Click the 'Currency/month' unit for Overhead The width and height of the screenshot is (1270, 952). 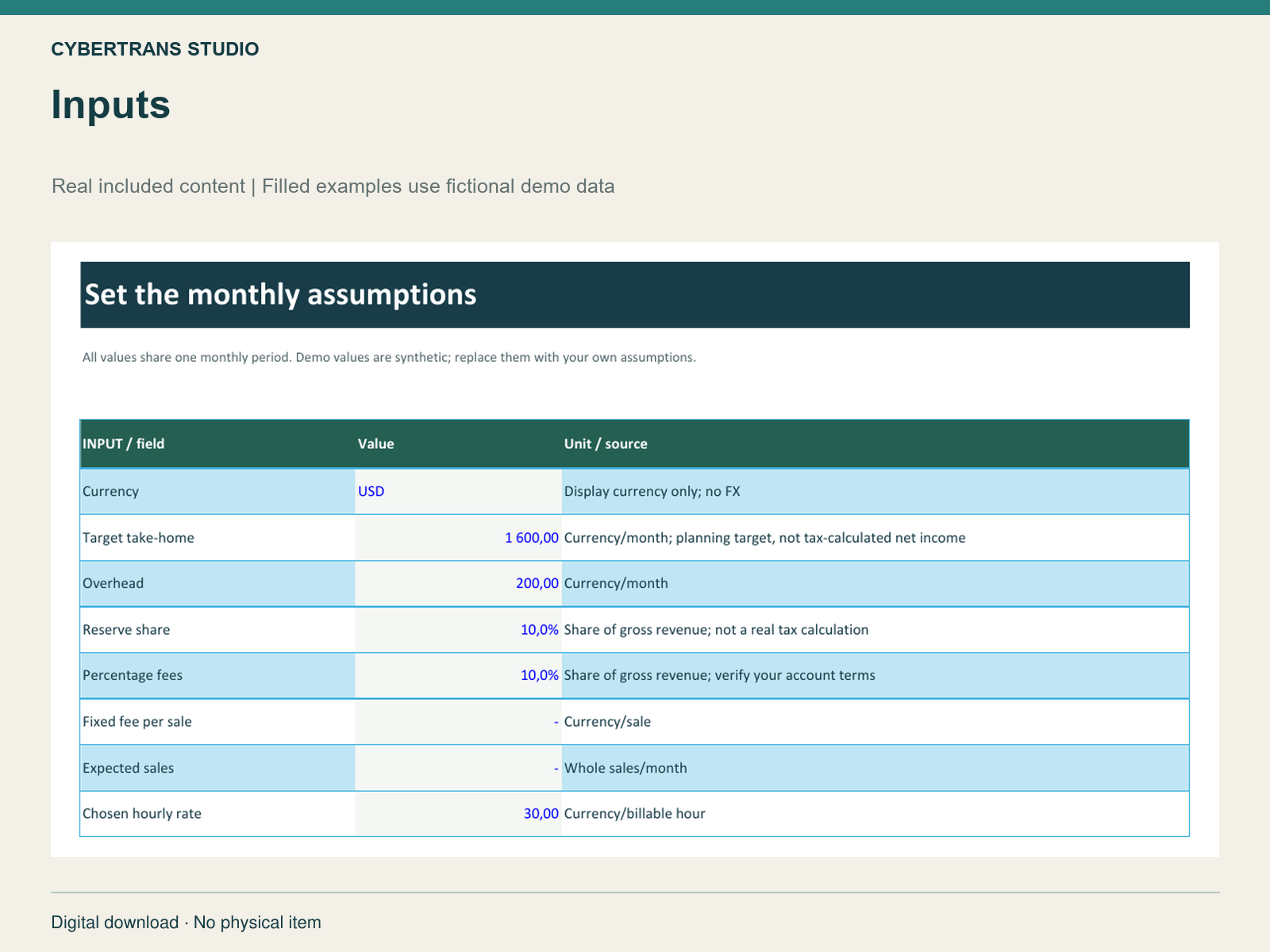coord(616,583)
